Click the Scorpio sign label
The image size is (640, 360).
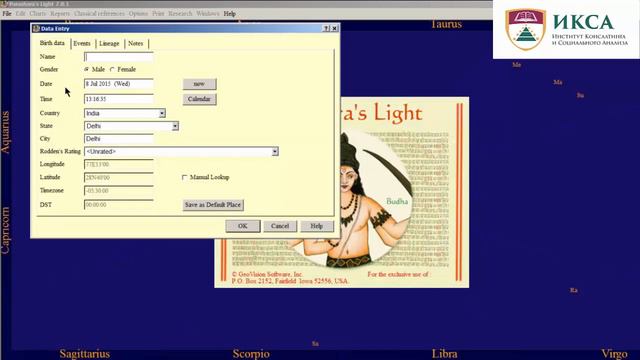pos(251,353)
